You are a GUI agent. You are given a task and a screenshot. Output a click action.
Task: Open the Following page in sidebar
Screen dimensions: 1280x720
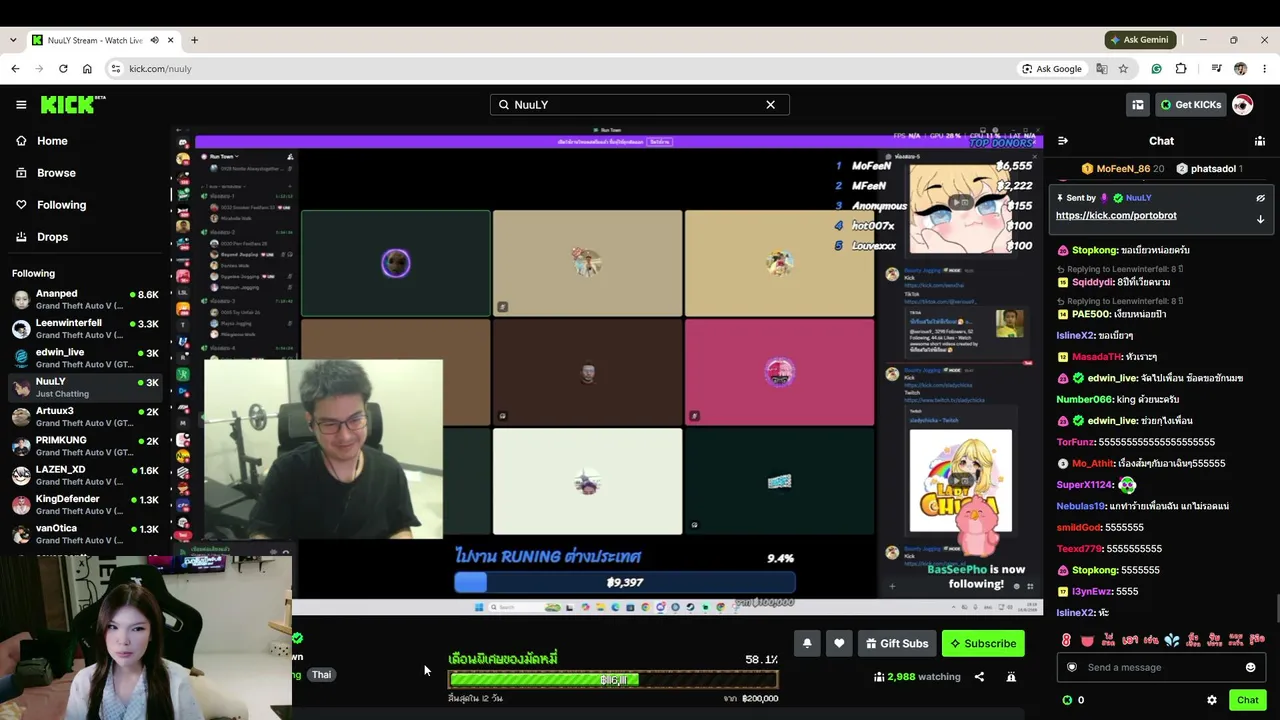61,205
